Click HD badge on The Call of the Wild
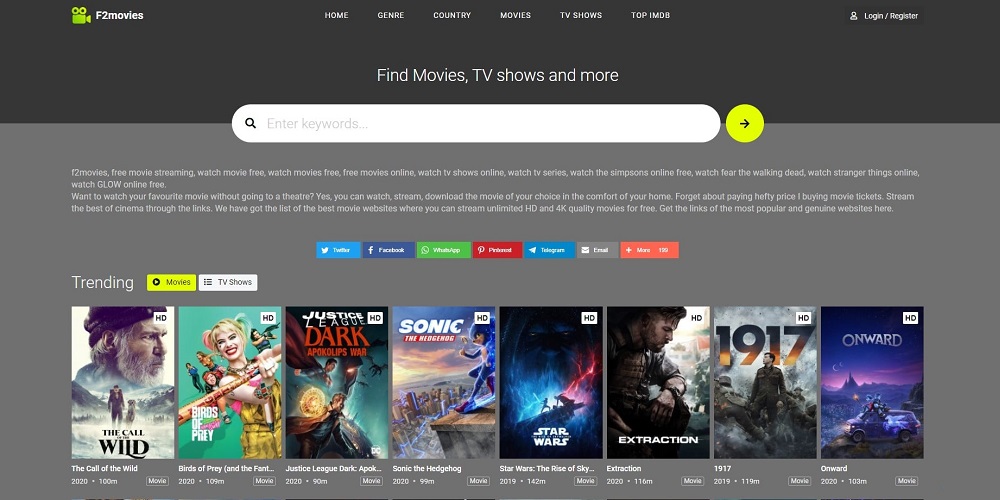This screenshot has height=500, width=1000. pyautogui.click(x=161, y=318)
